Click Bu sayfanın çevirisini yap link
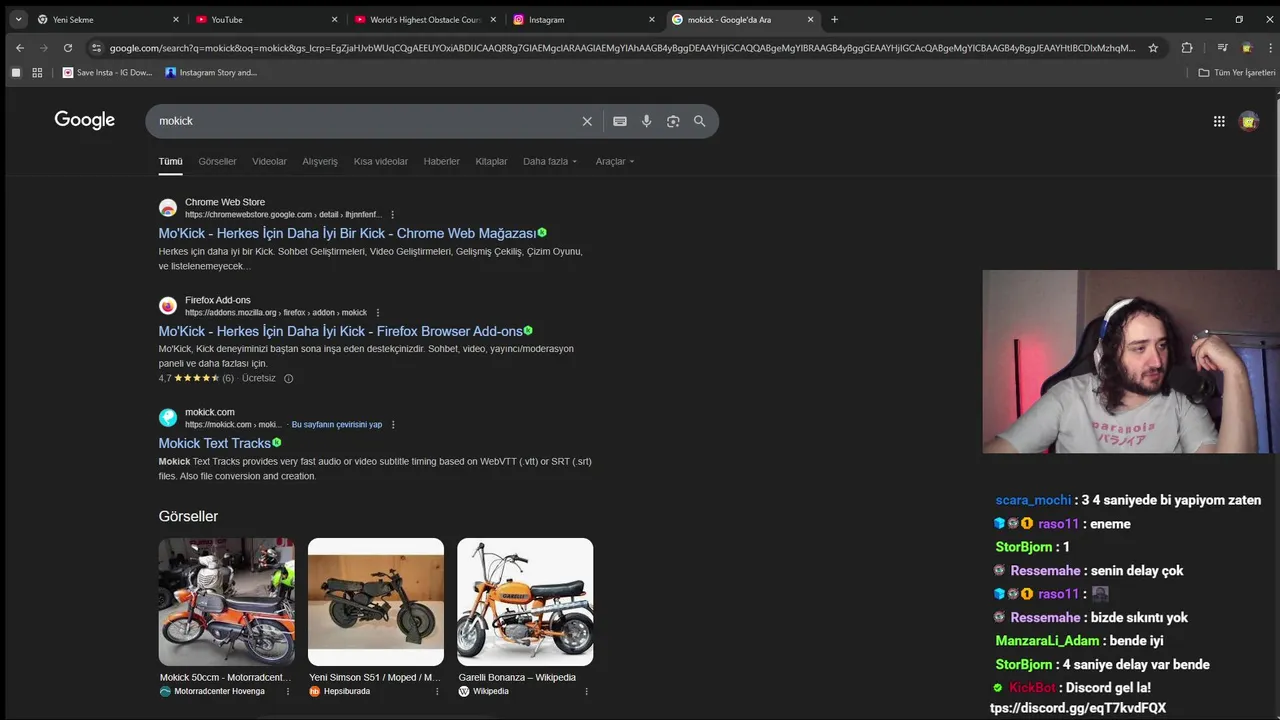Image resolution: width=1280 pixels, height=720 pixels. [337, 424]
